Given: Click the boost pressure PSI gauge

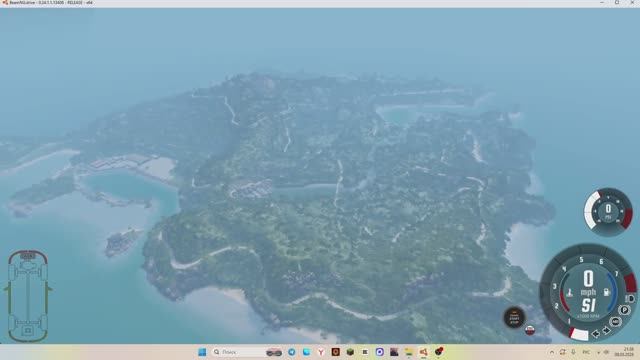Looking at the screenshot, I should pos(608,211).
